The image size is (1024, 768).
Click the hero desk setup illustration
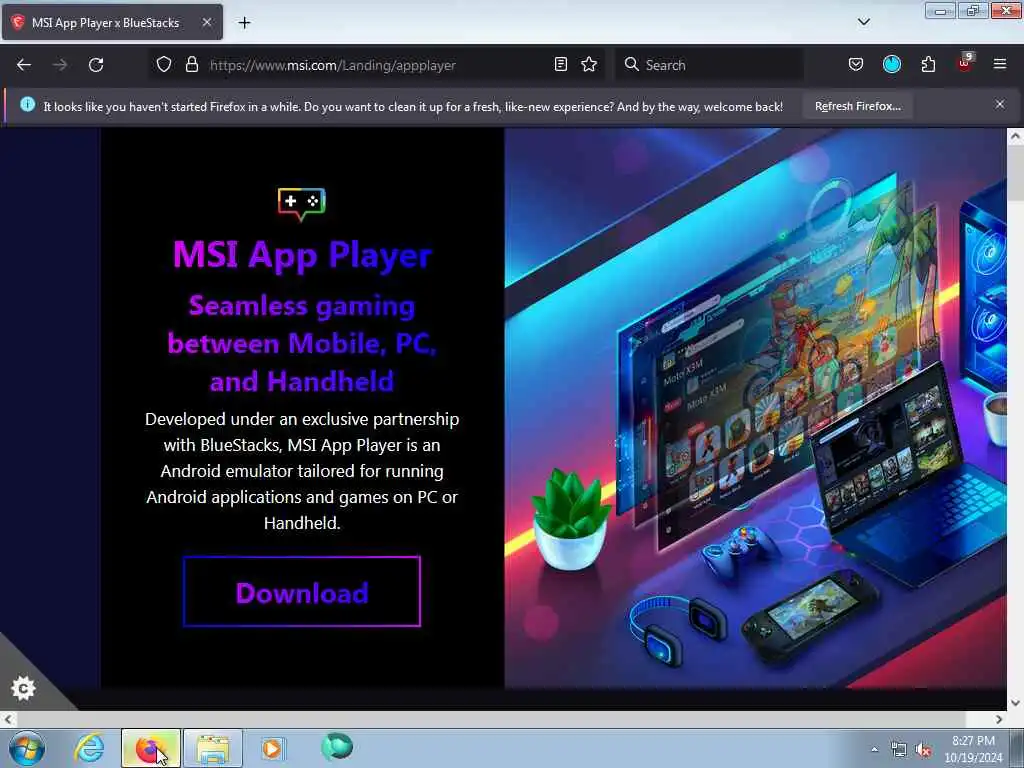point(755,408)
